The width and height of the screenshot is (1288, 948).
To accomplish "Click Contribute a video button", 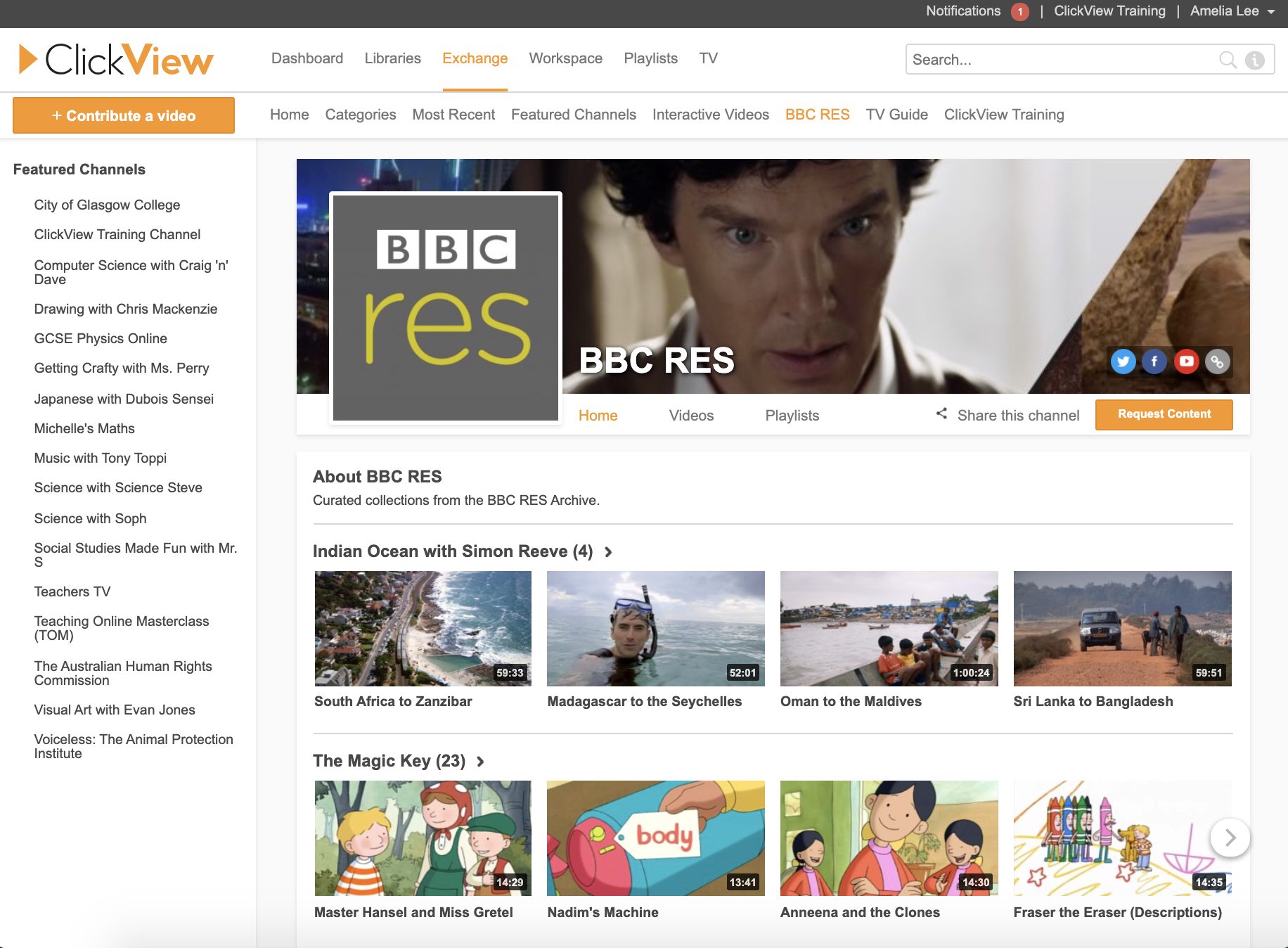I will pyautogui.click(x=124, y=115).
